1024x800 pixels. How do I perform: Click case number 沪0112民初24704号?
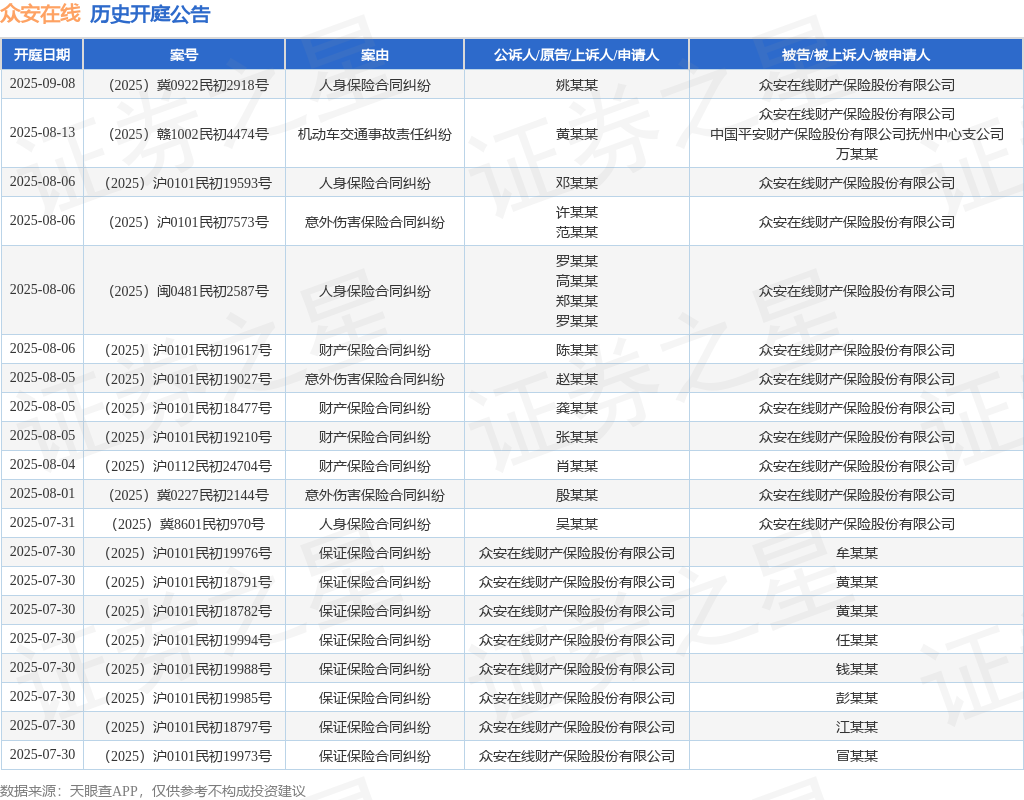pyautogui.click(x=188, y=466)
